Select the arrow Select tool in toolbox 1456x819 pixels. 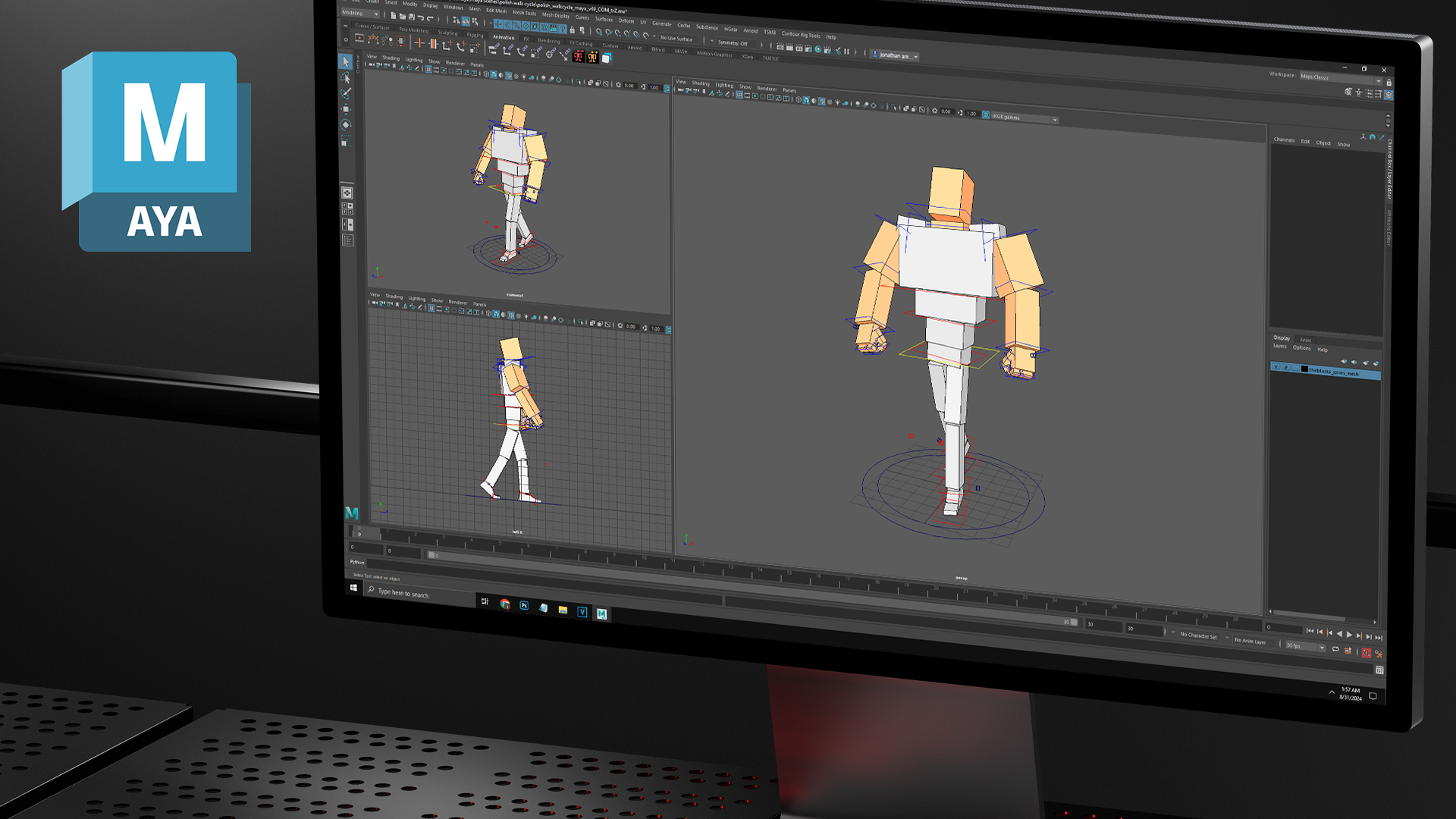[346, 61]
